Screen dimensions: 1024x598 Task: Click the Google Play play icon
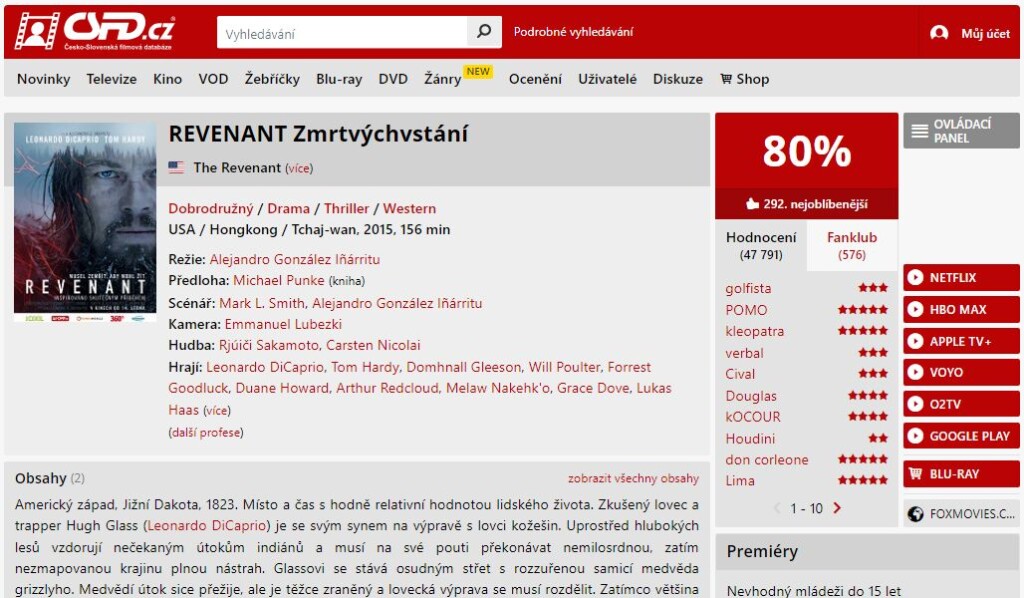click(916, 435)
